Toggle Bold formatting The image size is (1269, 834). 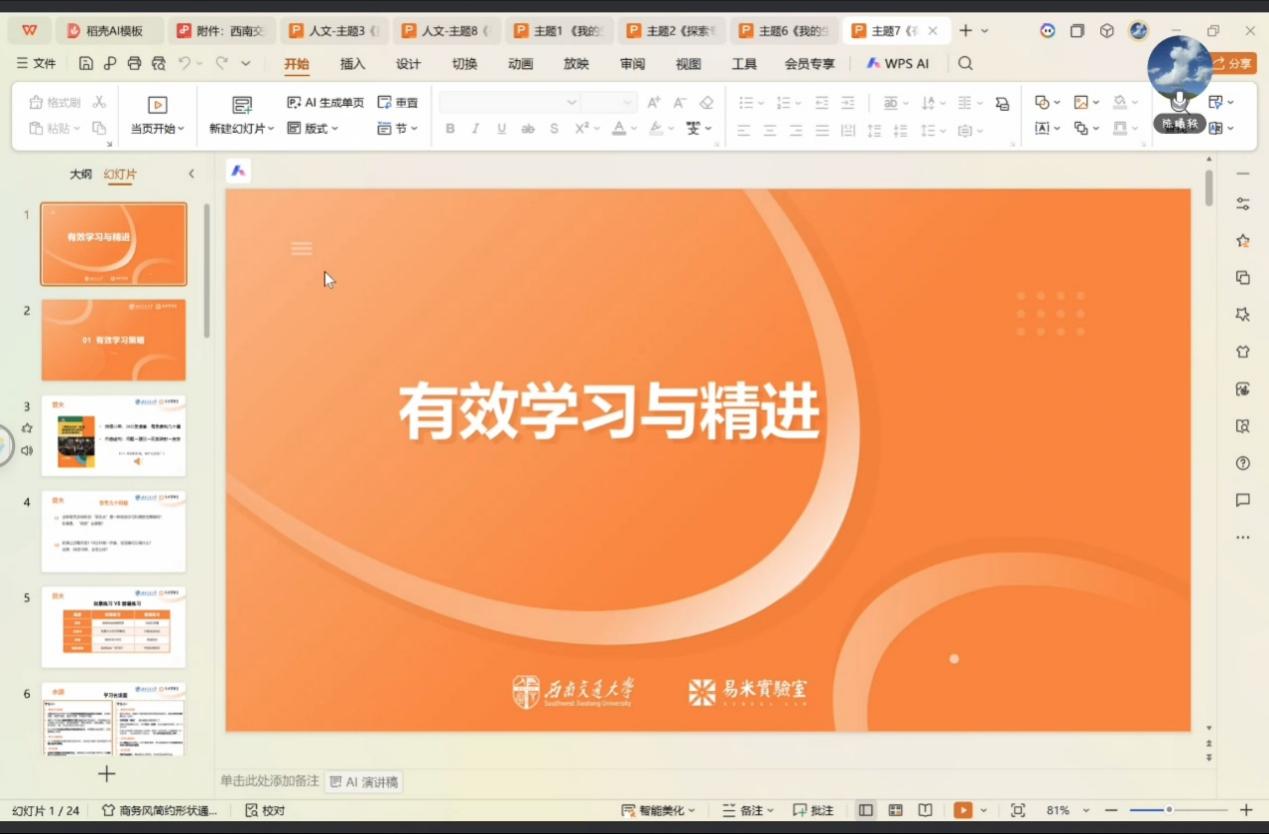click(x=450, y=128)
